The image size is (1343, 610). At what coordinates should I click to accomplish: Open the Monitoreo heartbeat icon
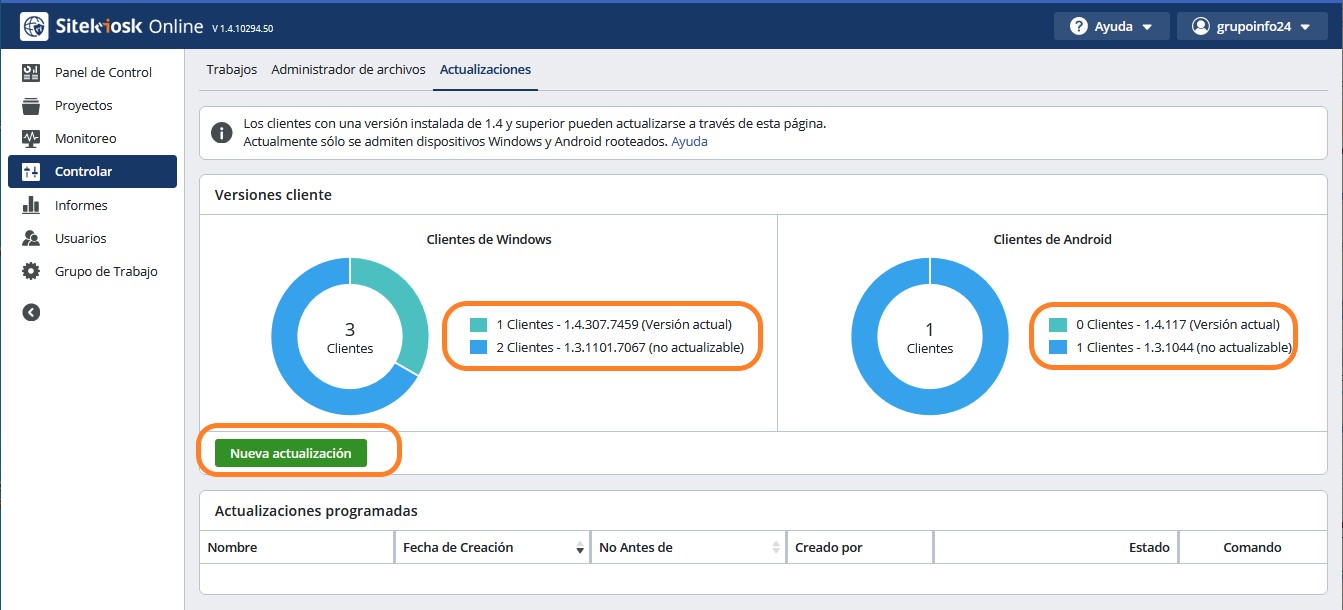(31, 139)
